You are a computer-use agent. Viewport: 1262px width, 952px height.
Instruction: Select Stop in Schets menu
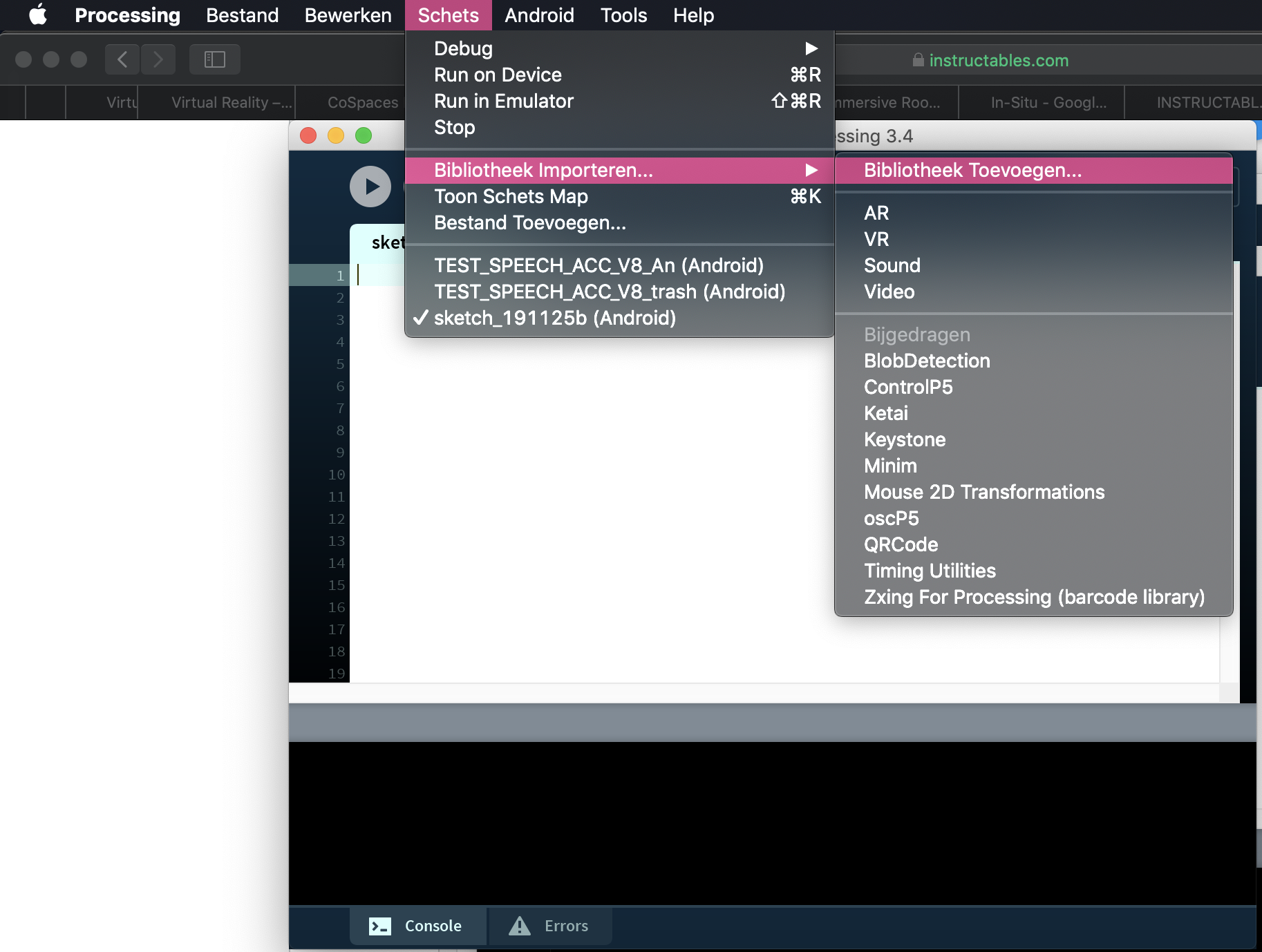(x=619, y=127)
